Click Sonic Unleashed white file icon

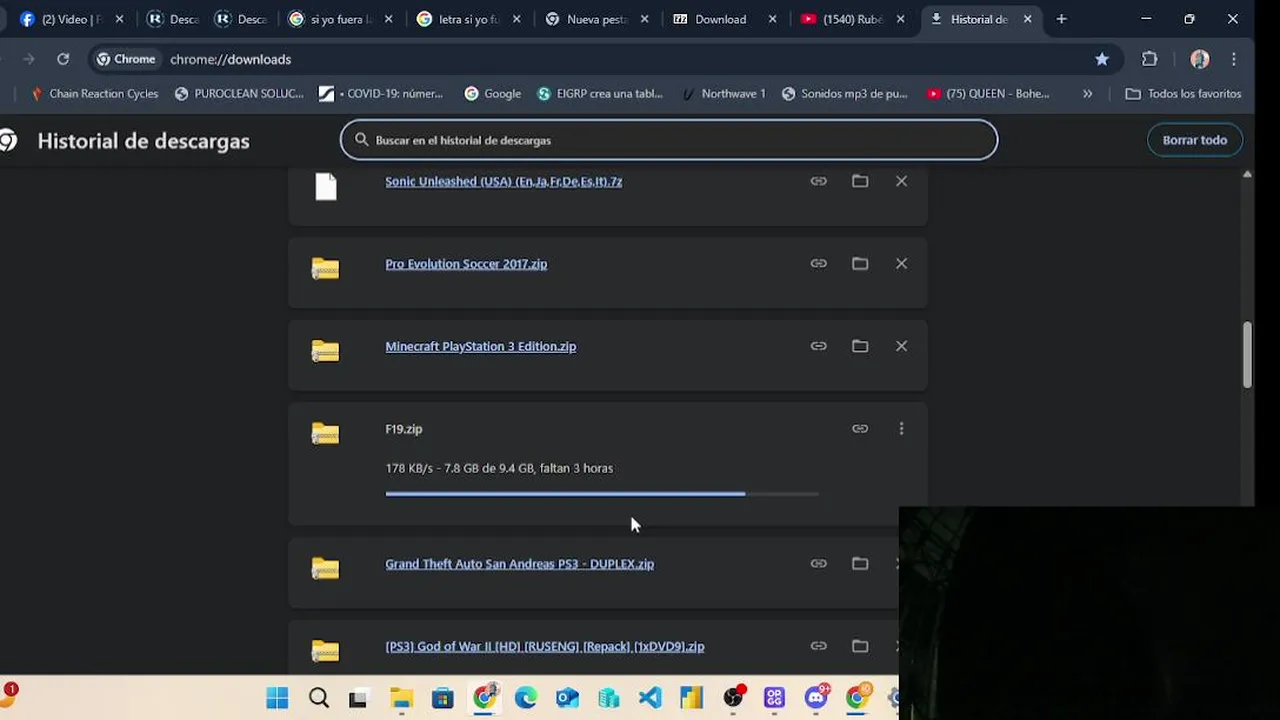tap(326, 186)
